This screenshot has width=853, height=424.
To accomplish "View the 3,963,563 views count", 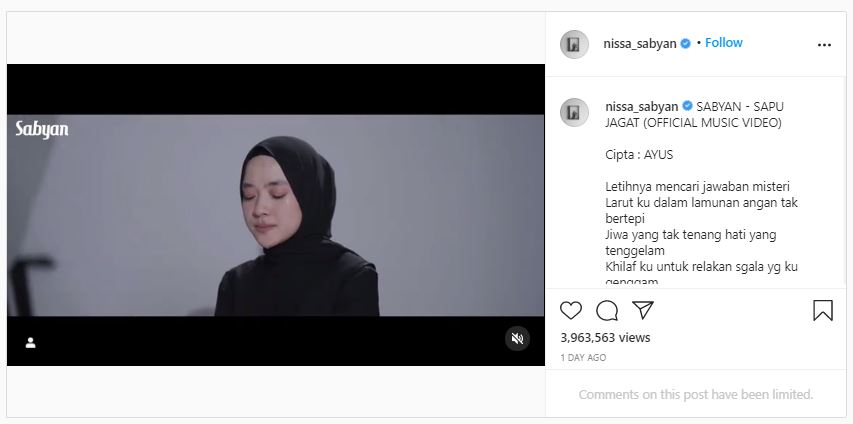I will 605,337.
